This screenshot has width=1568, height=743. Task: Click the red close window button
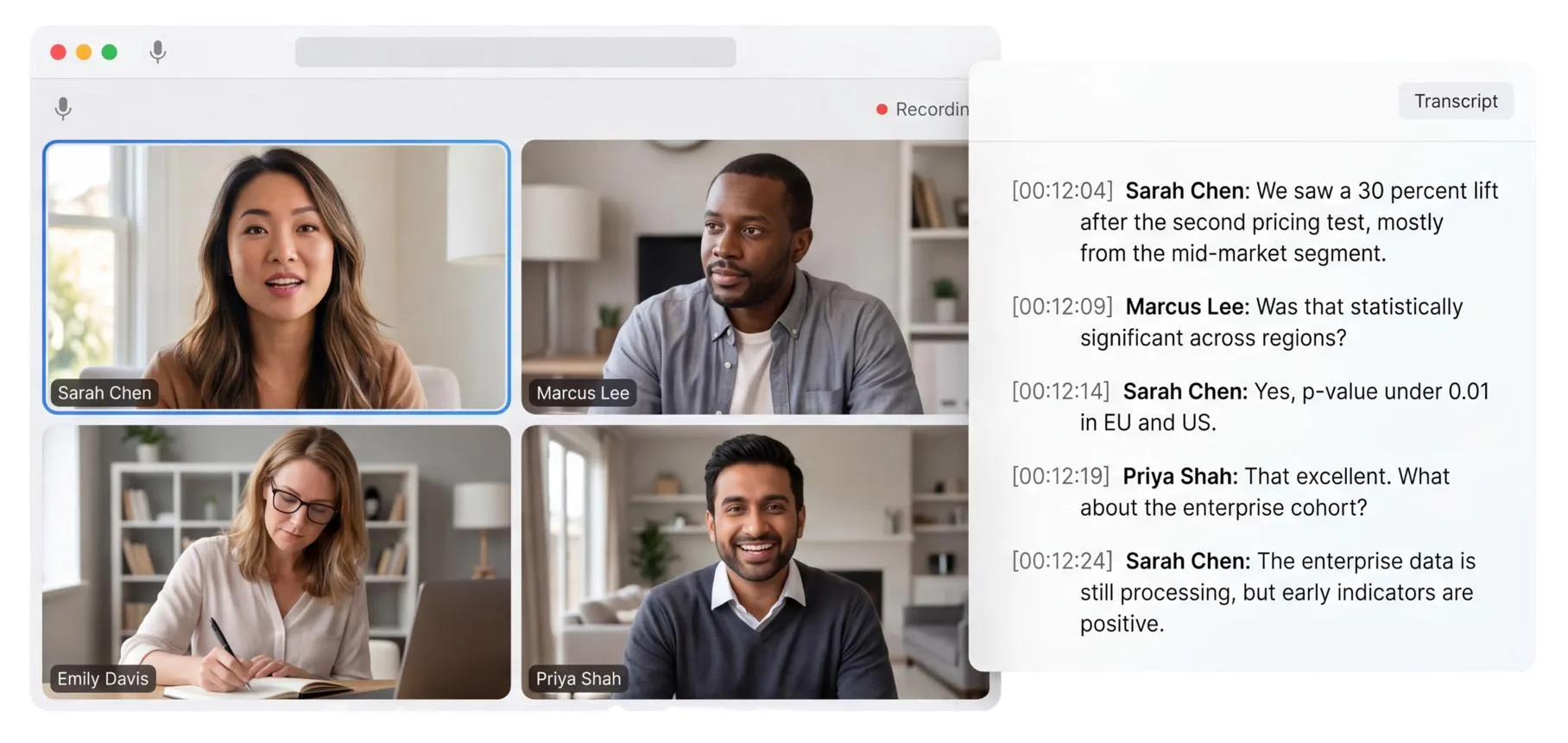coord(59,52)
